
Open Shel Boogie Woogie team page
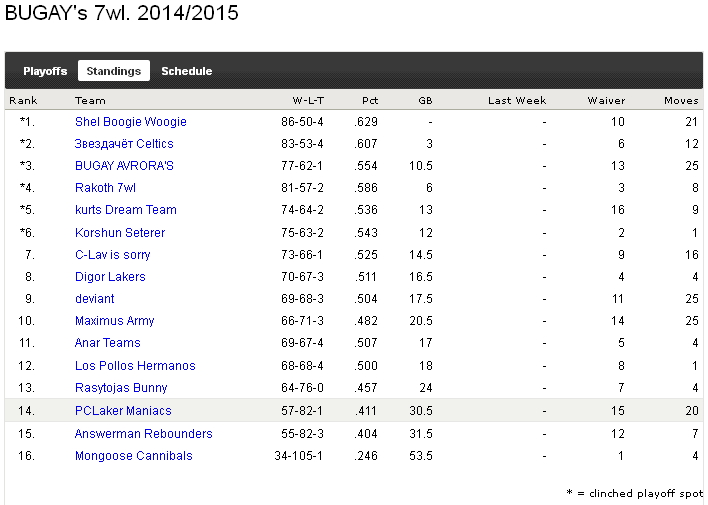(130, 122)
